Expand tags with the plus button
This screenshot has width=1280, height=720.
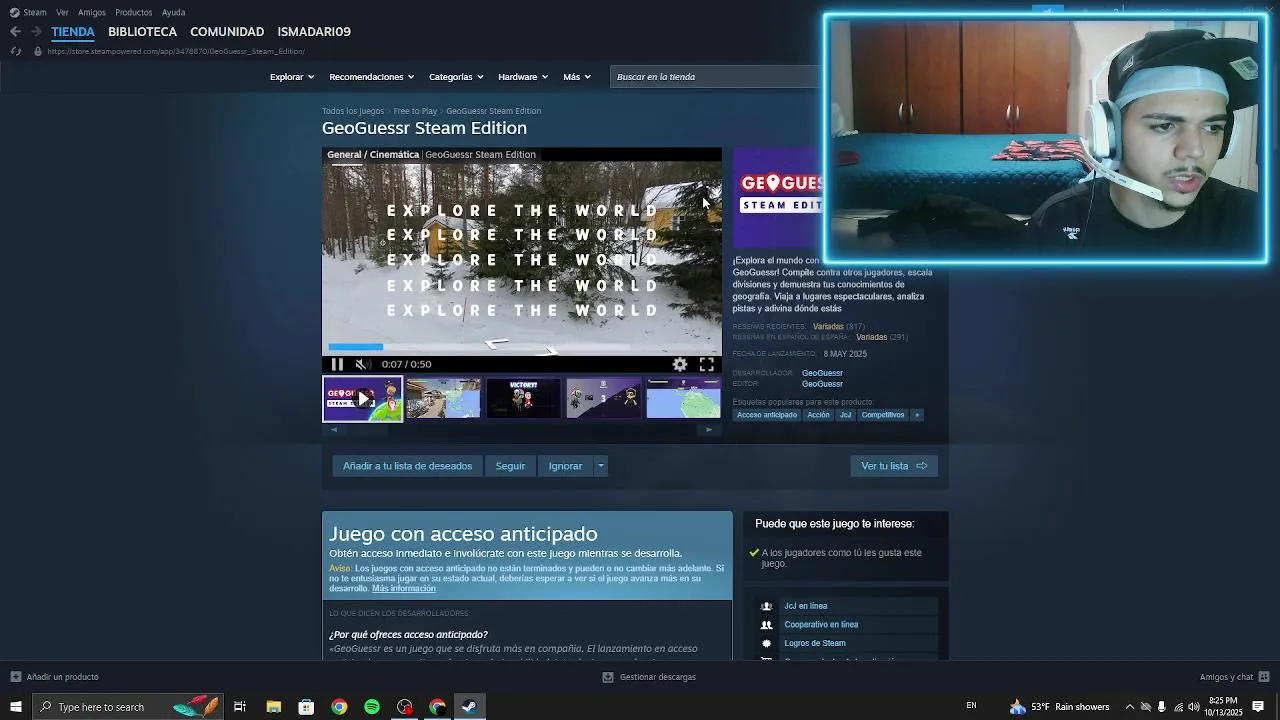point(917,415)
